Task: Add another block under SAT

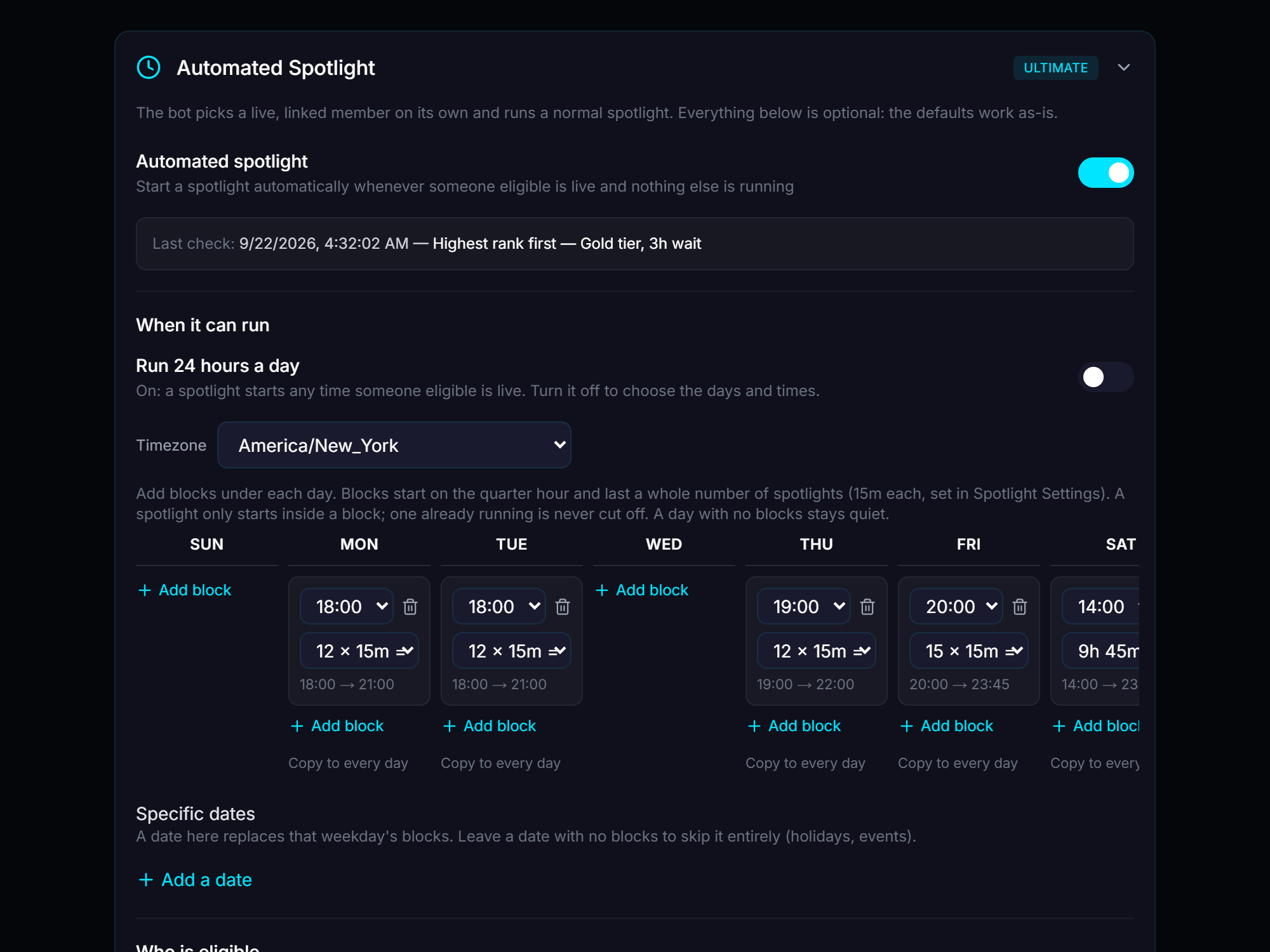Action: click(x=1095, y=725)
